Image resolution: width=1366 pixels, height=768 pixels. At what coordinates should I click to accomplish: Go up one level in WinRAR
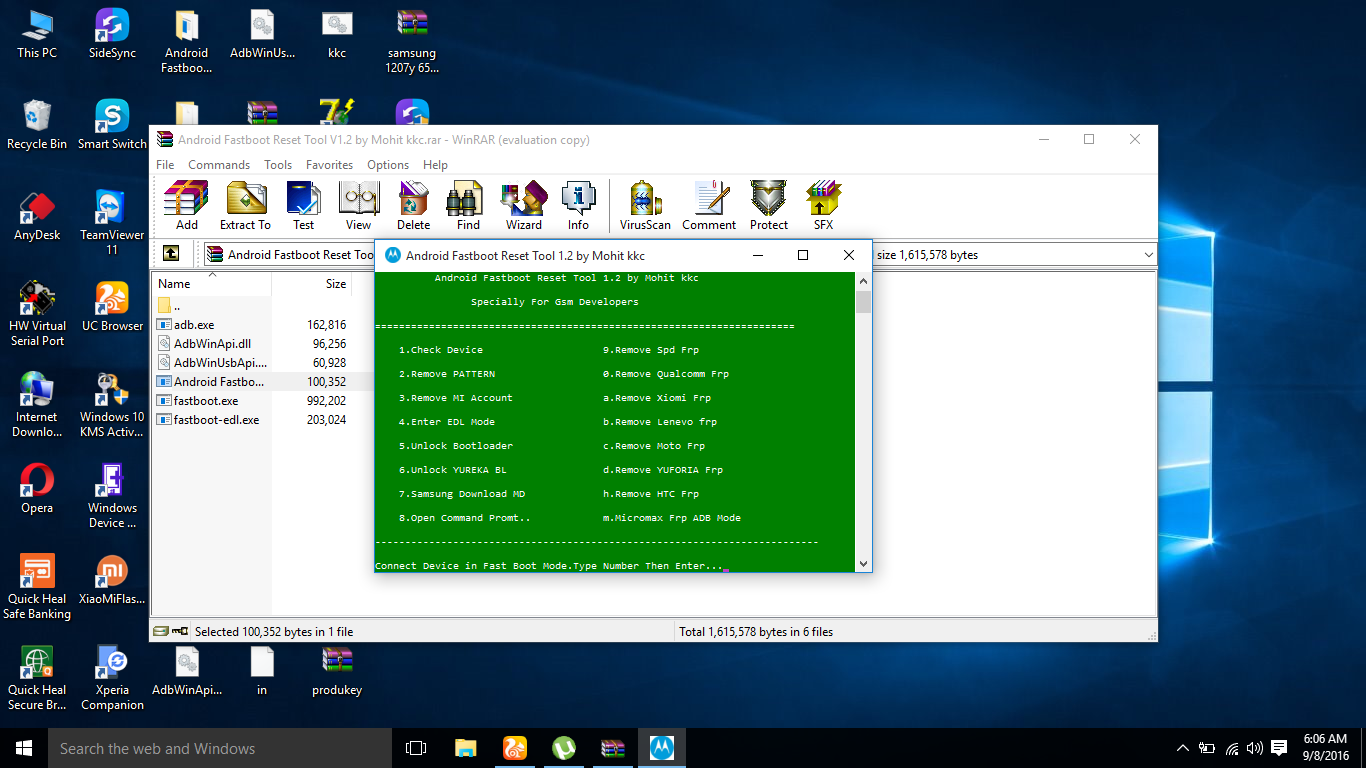(x=171, y=255)
